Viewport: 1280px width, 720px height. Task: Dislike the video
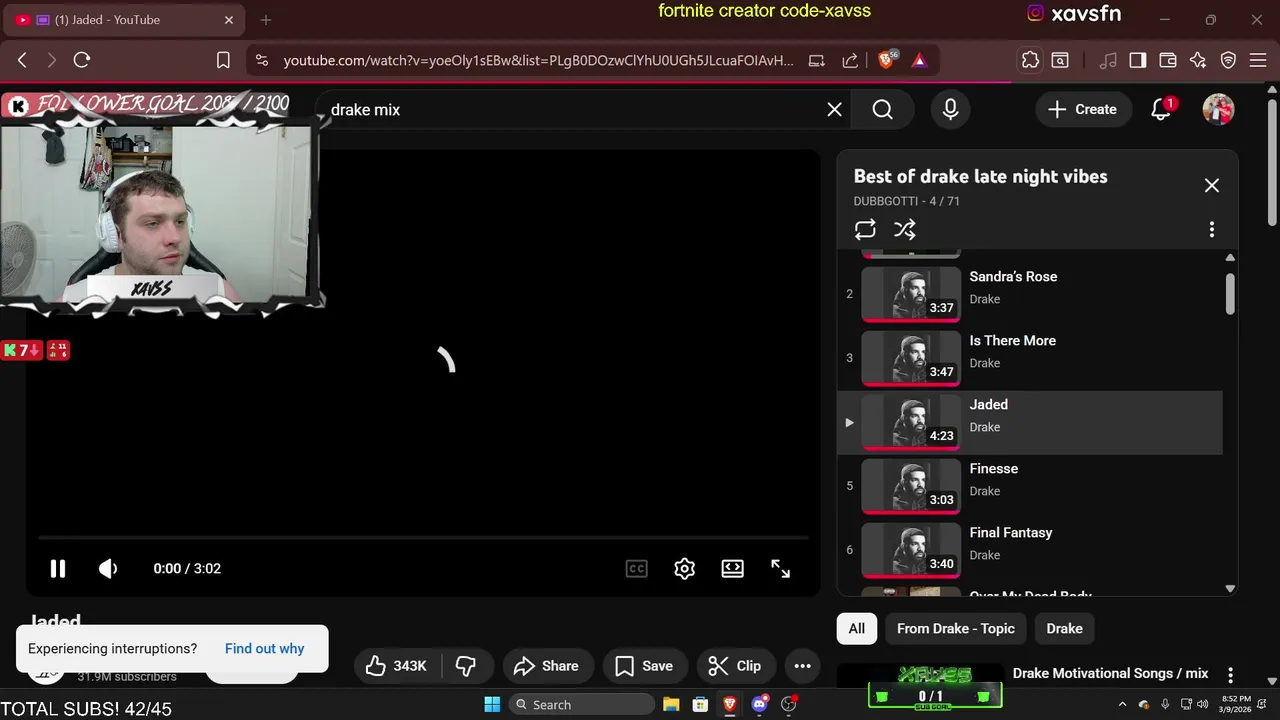point(466,666)
